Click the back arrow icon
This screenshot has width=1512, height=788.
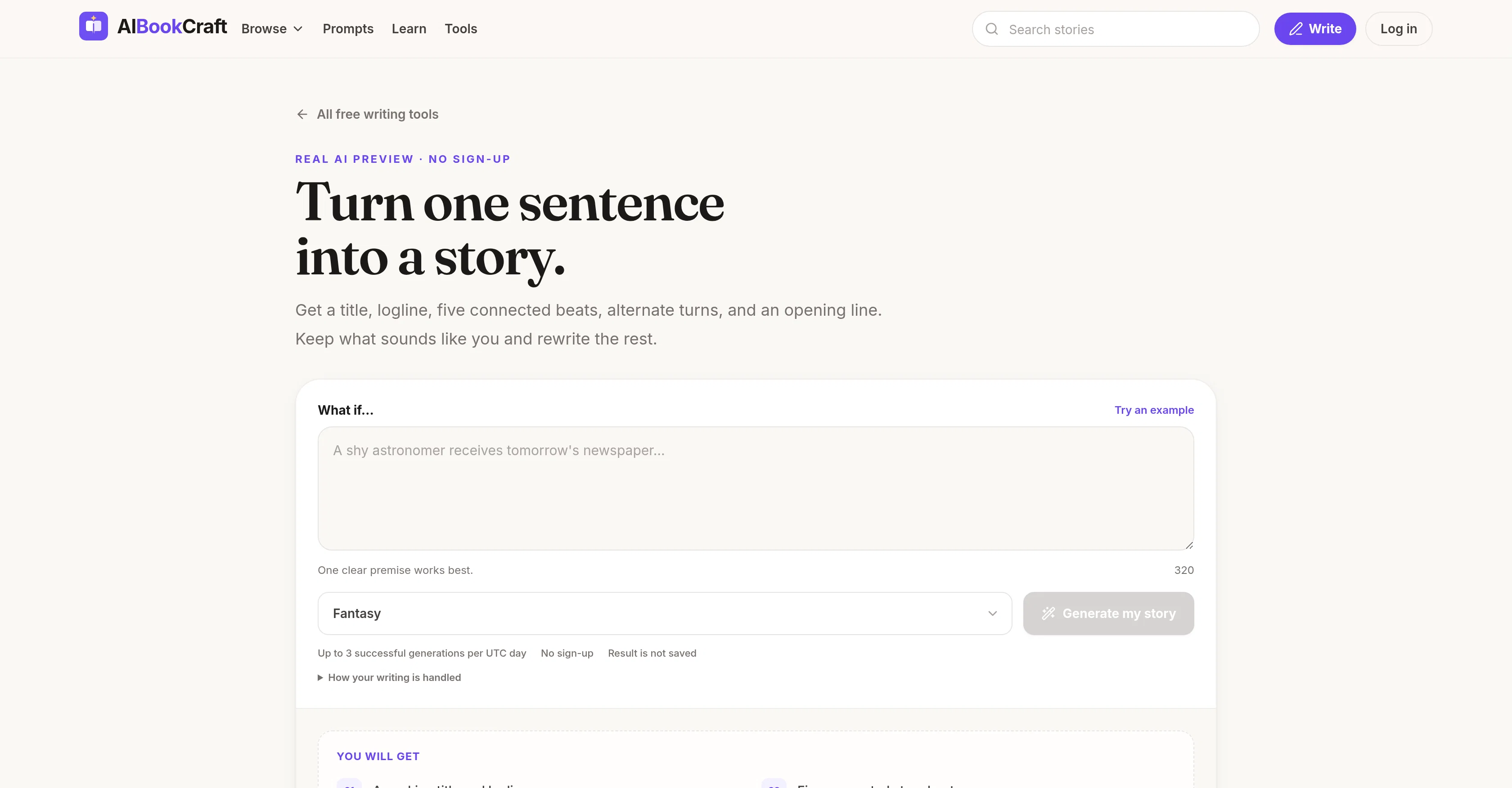(302, 114)
